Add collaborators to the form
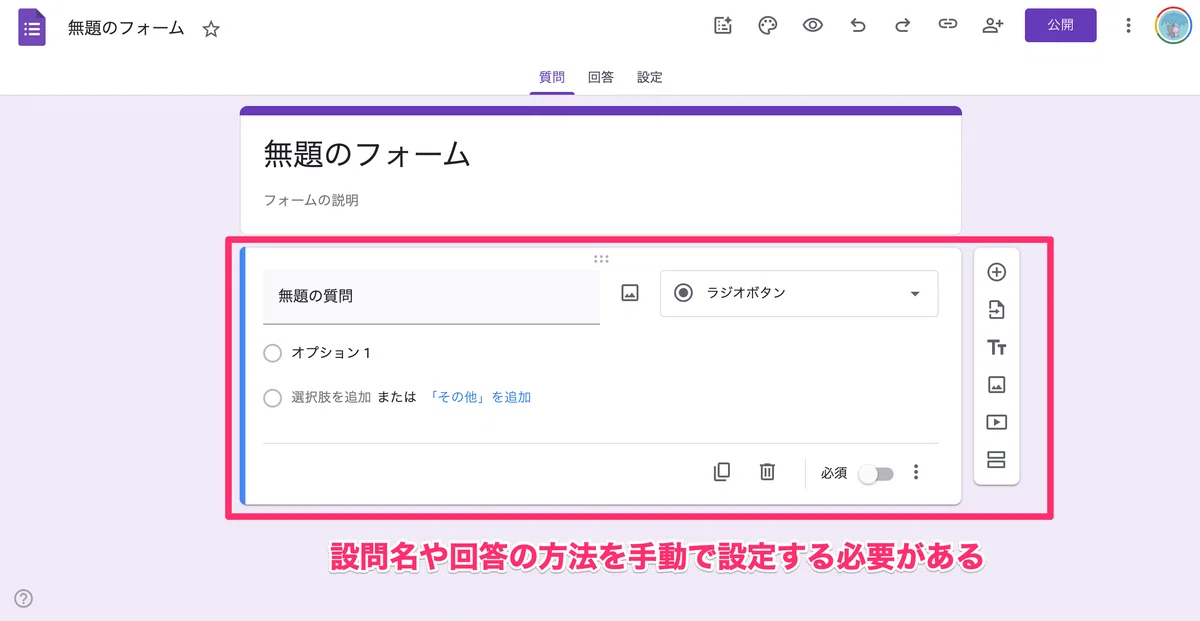The width and height of the screenshot is (1200, 621). coord(993,26)
